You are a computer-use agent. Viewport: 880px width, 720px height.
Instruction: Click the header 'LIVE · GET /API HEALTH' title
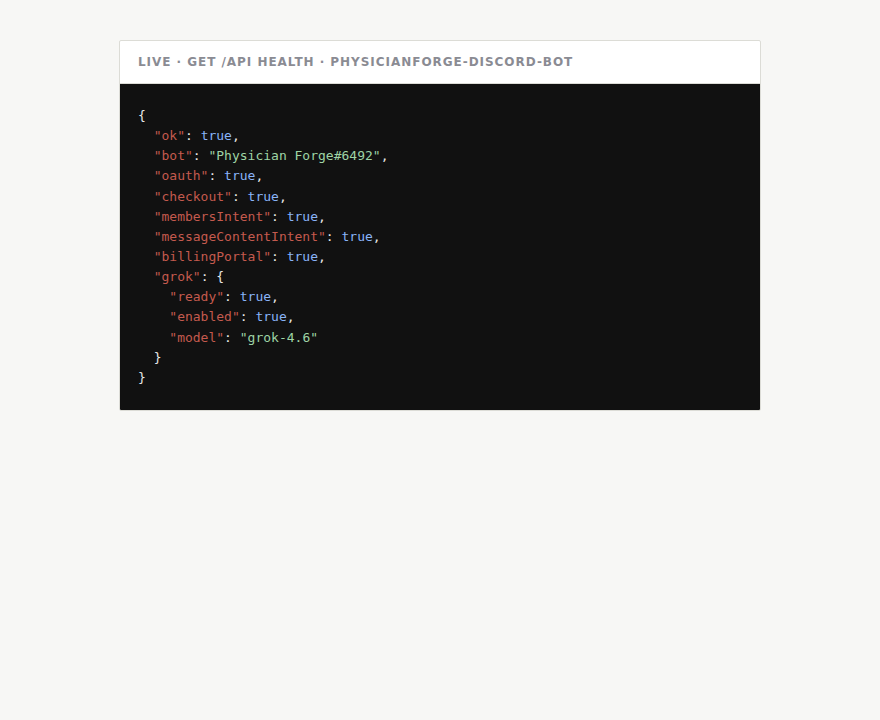355,62
